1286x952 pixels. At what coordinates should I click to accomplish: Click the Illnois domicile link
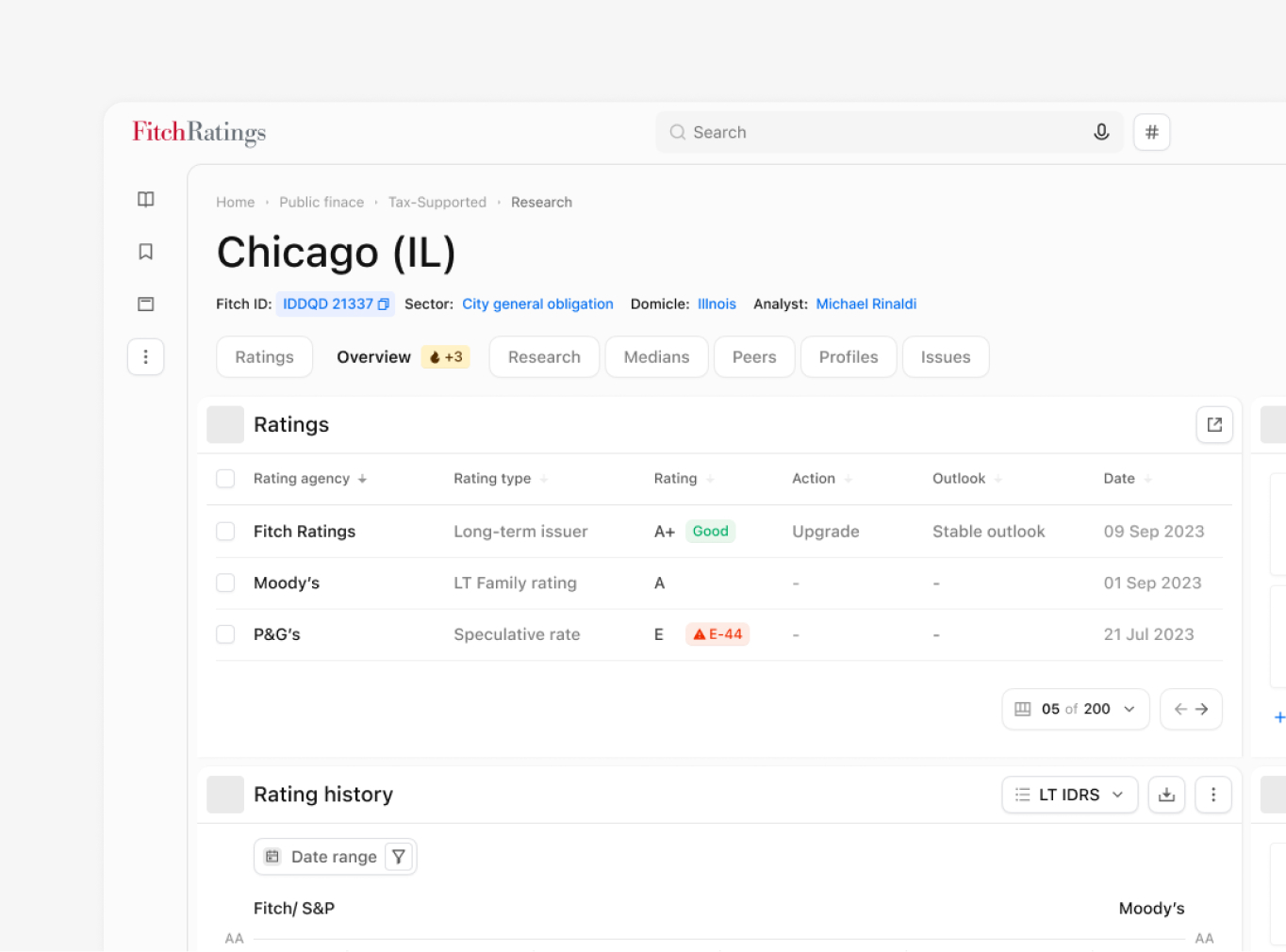pos(717,304)
